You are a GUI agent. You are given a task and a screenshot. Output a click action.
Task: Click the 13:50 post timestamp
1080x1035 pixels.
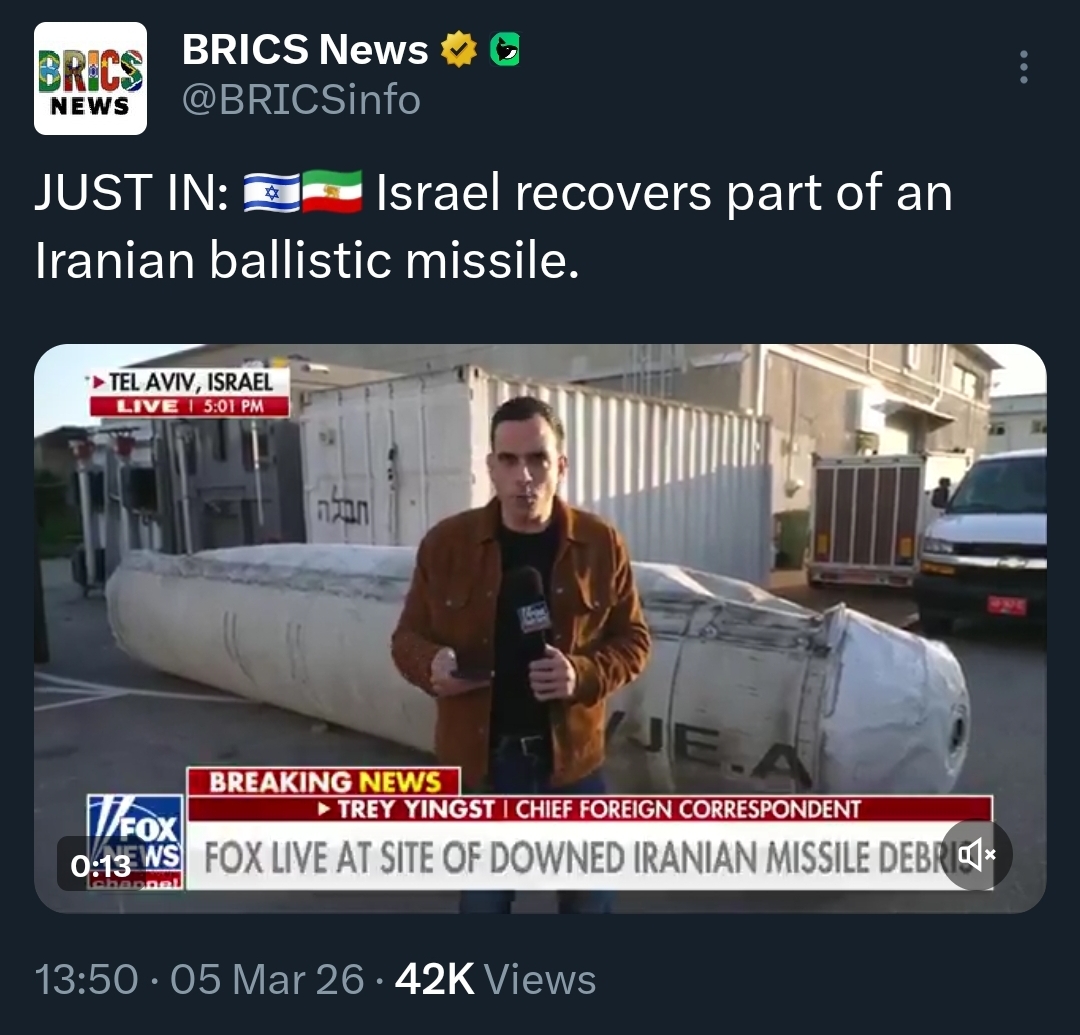[86, 979]
